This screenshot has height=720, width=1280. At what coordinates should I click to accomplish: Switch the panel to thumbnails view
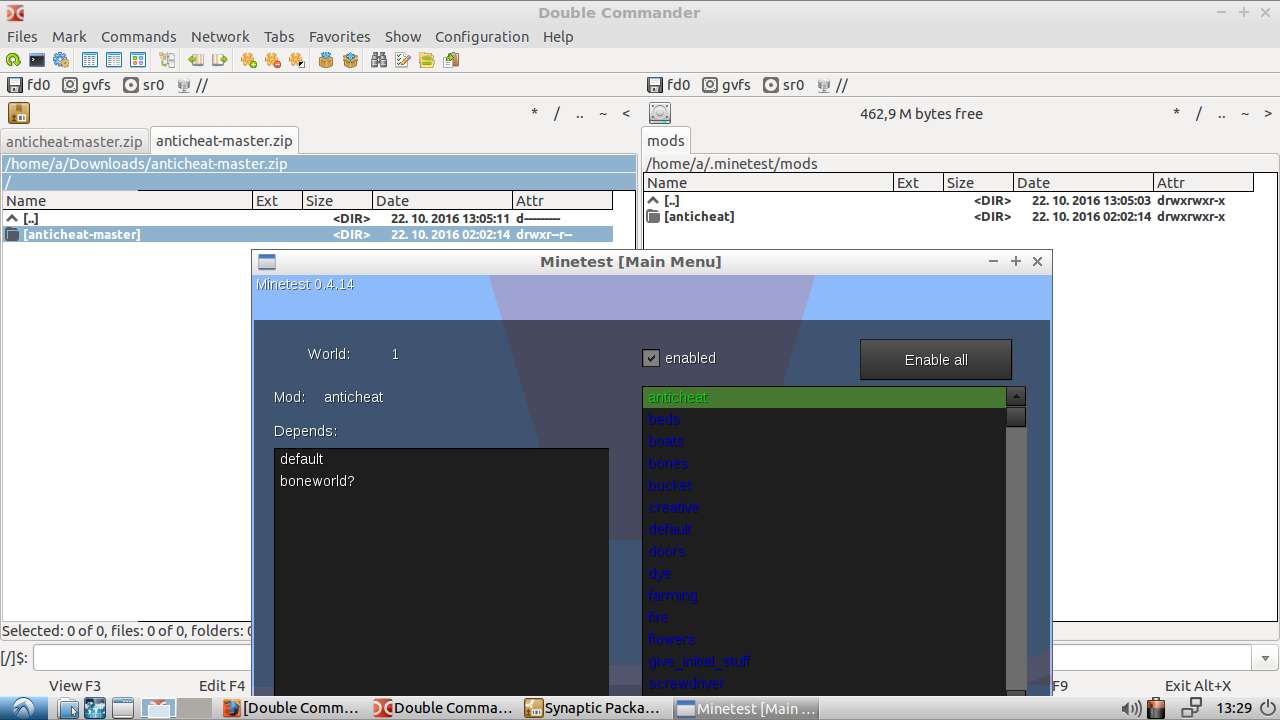point(140,59)
